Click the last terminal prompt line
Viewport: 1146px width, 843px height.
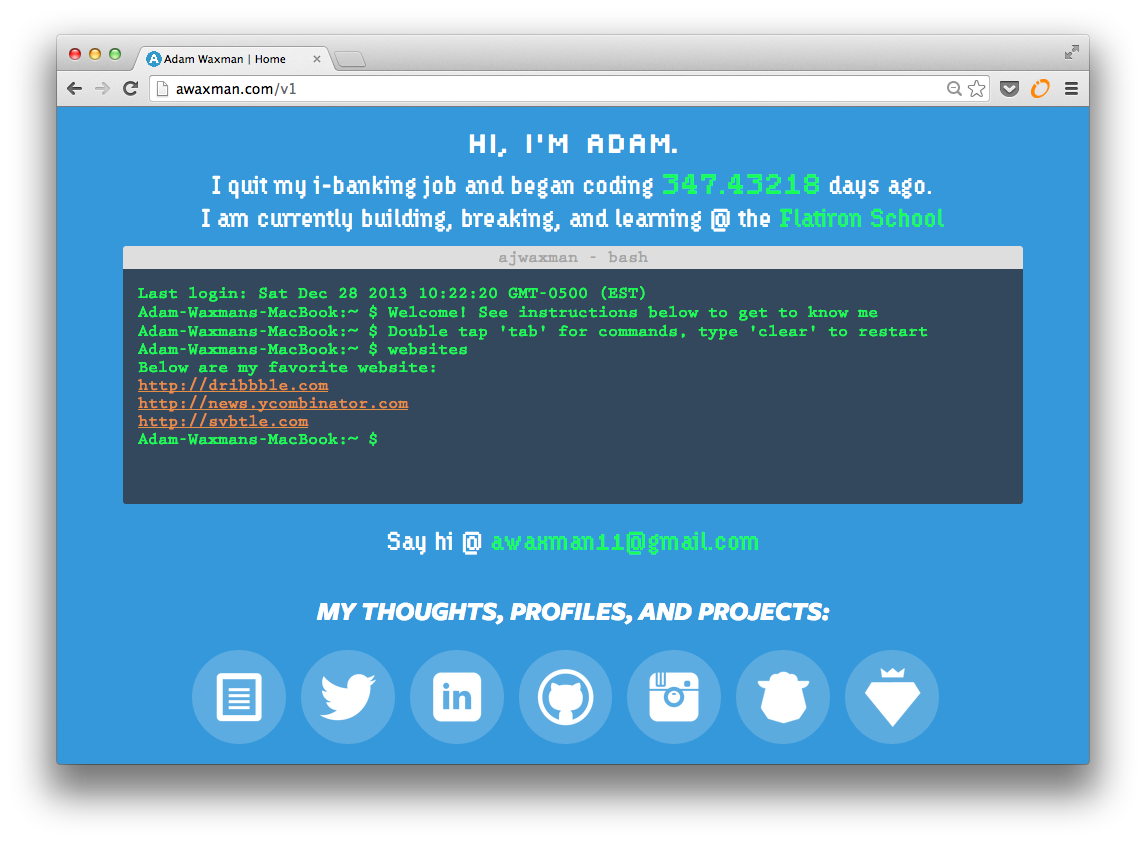[x=258, y=439]
